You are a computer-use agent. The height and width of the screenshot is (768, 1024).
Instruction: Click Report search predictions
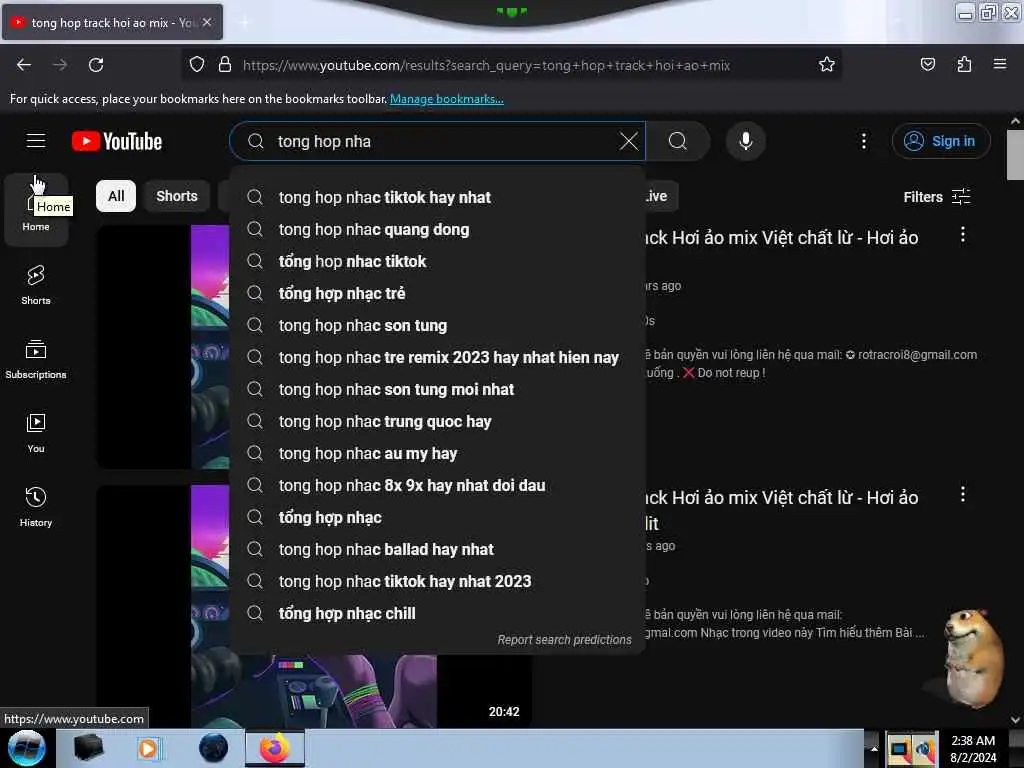click(564, 639)
